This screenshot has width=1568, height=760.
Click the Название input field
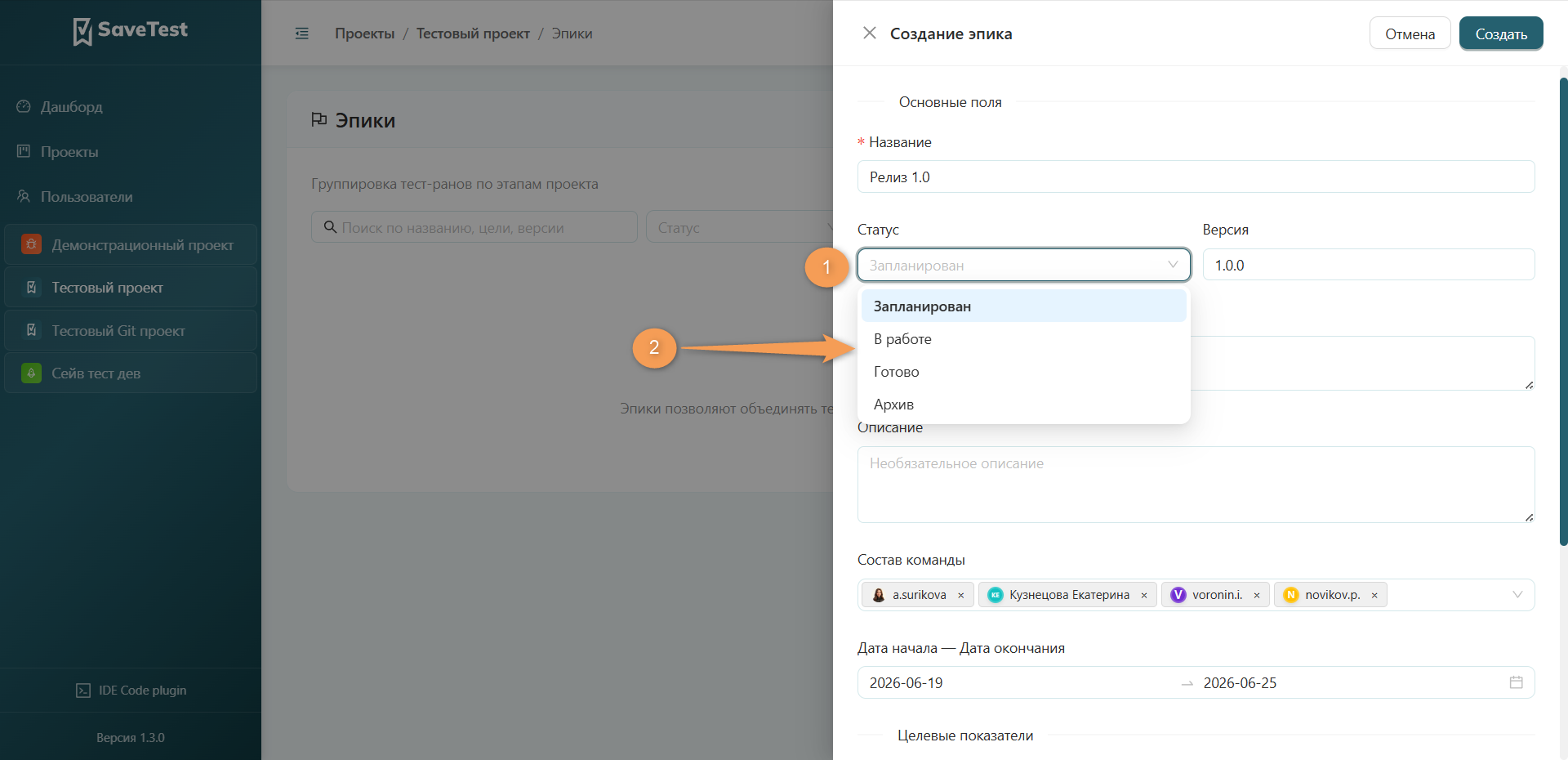tap(1196, 177)
